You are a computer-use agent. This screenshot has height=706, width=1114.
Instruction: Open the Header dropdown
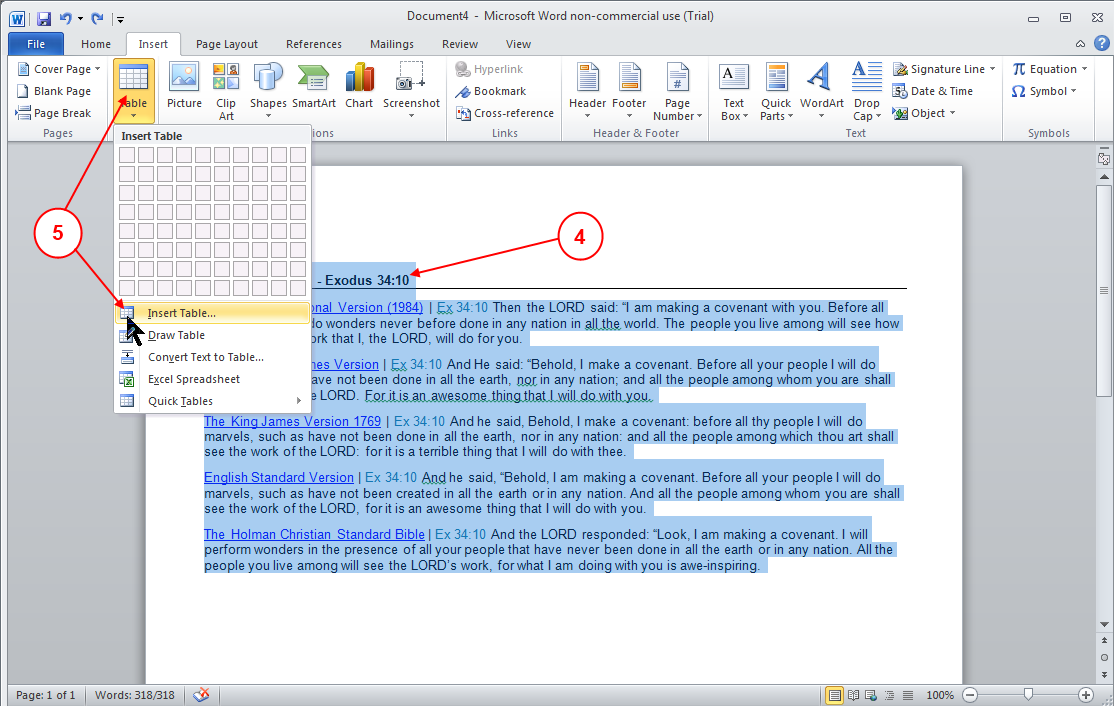[588, 91]
